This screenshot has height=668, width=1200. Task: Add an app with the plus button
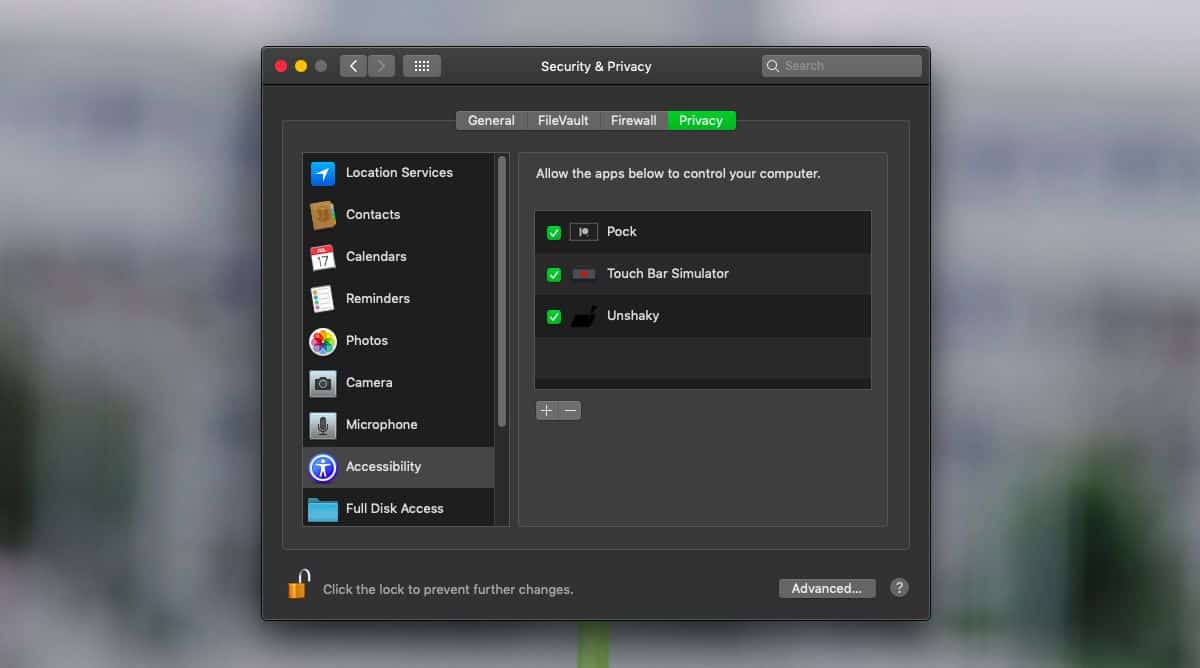547,410
